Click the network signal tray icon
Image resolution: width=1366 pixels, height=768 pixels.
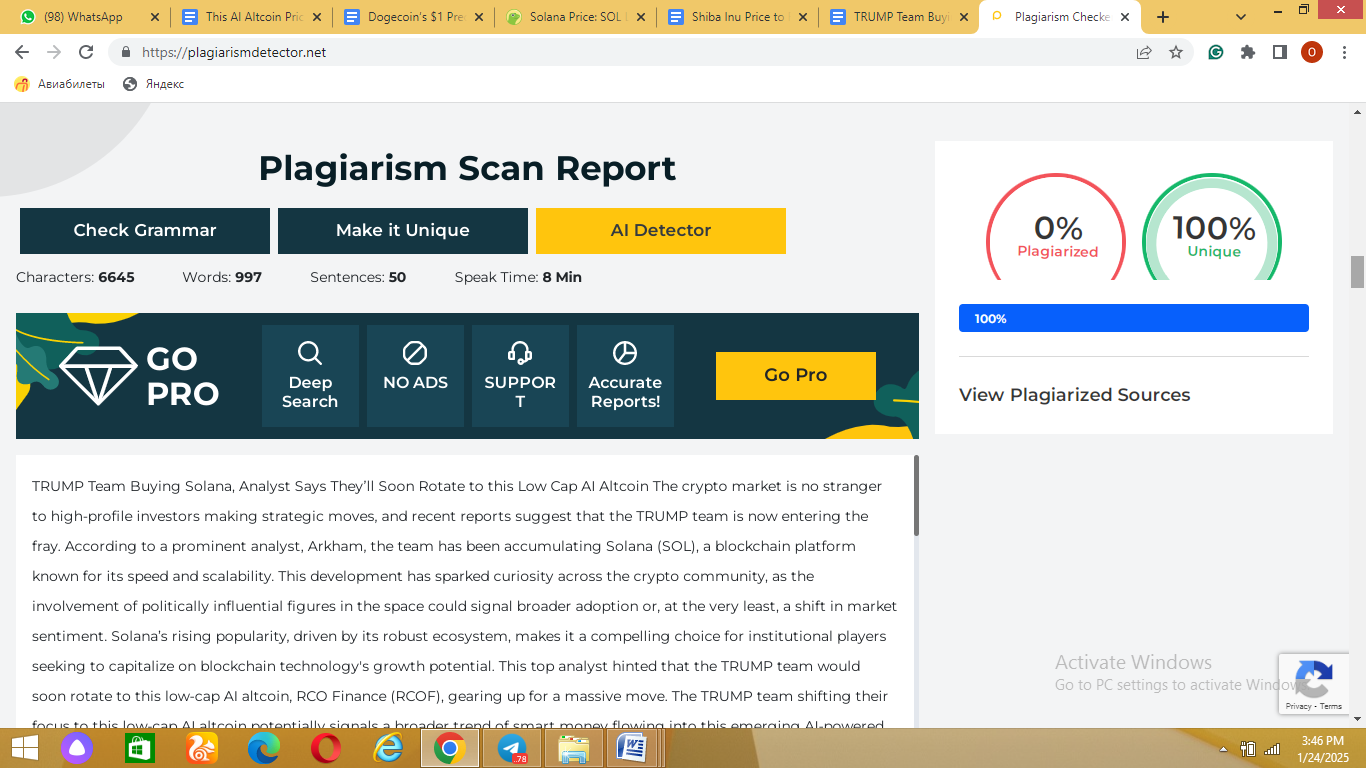tap(1272, 748)
